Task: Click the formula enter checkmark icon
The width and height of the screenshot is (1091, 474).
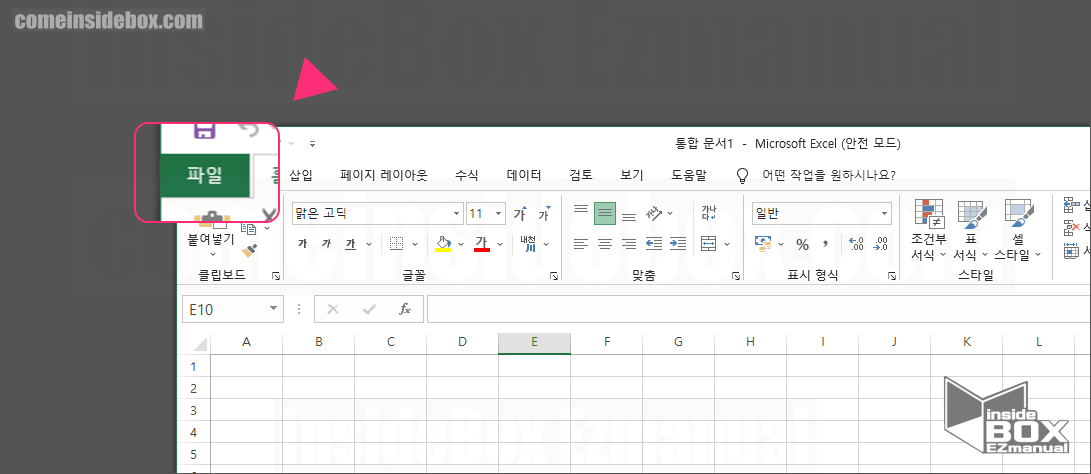Action: [x=369, y=309]
